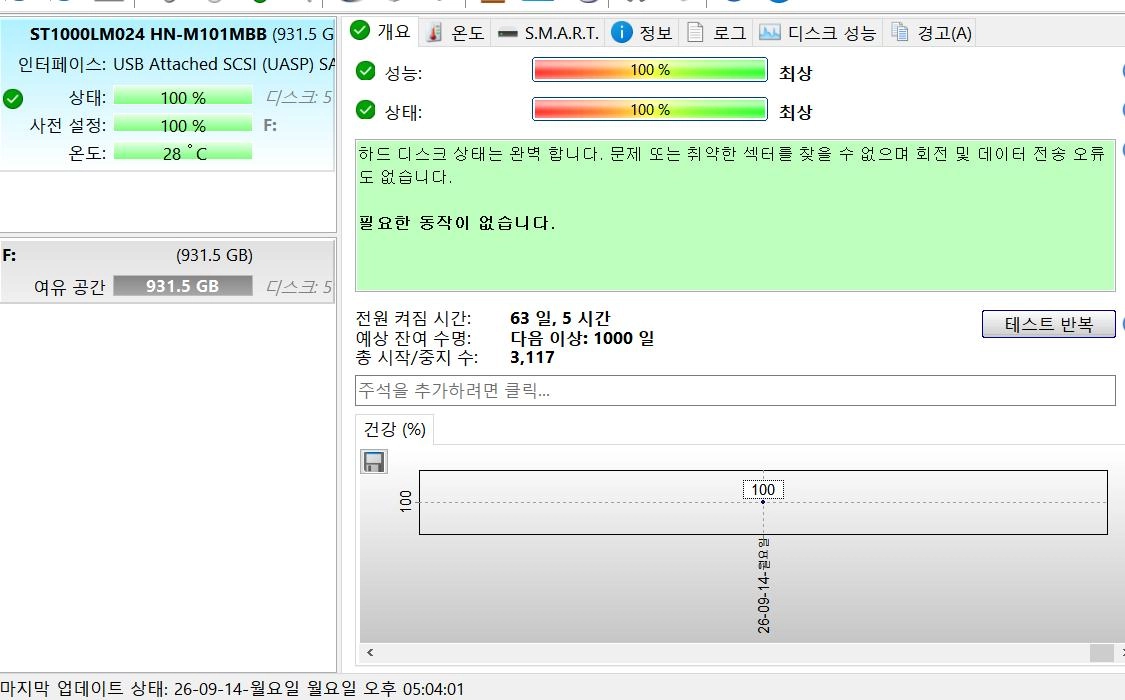Screen dimensions: 1125x700
Task: Click the 상태 100 % bar in disk list
Action: 183,97
